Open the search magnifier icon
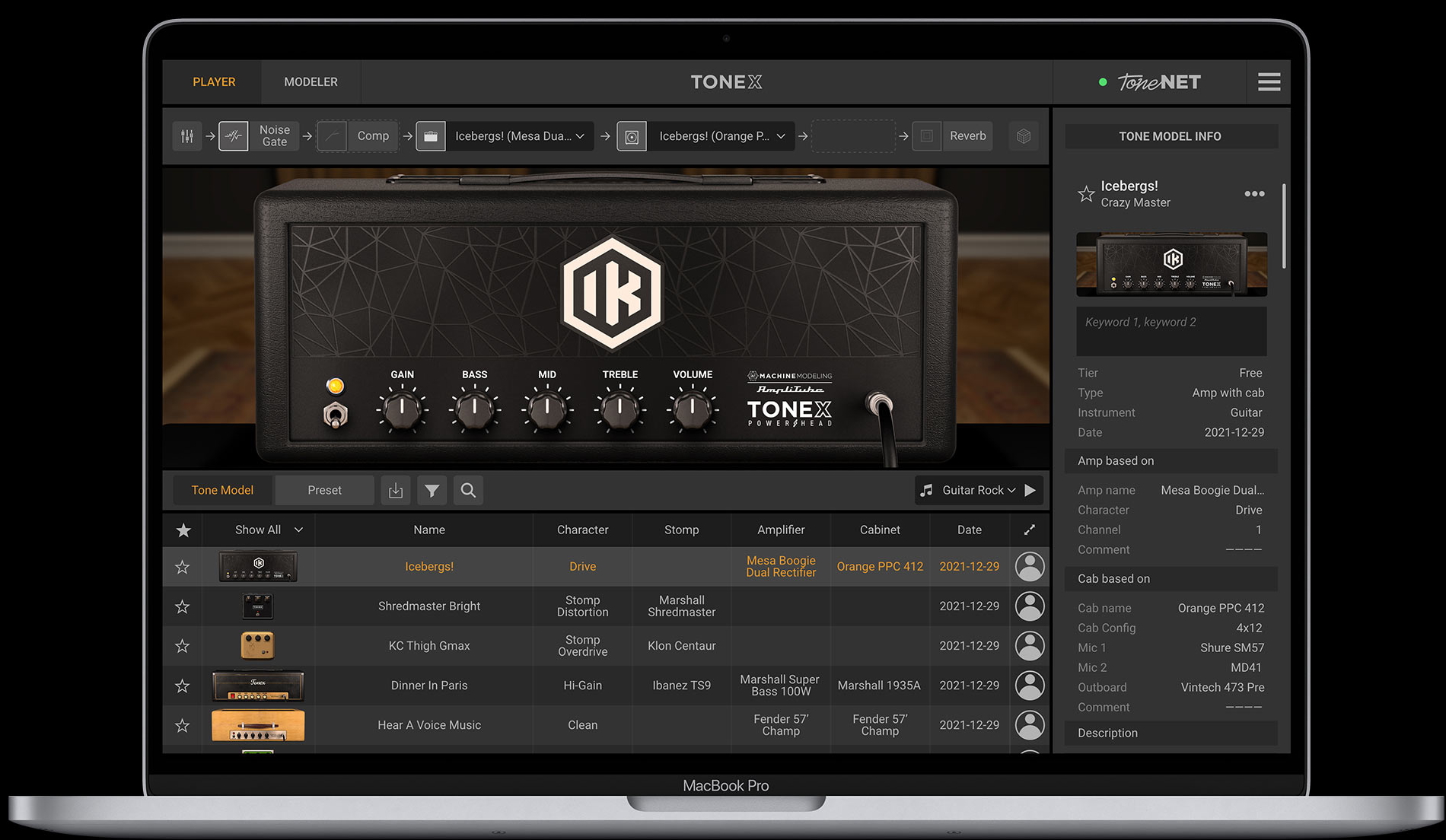 coord(469,491)
